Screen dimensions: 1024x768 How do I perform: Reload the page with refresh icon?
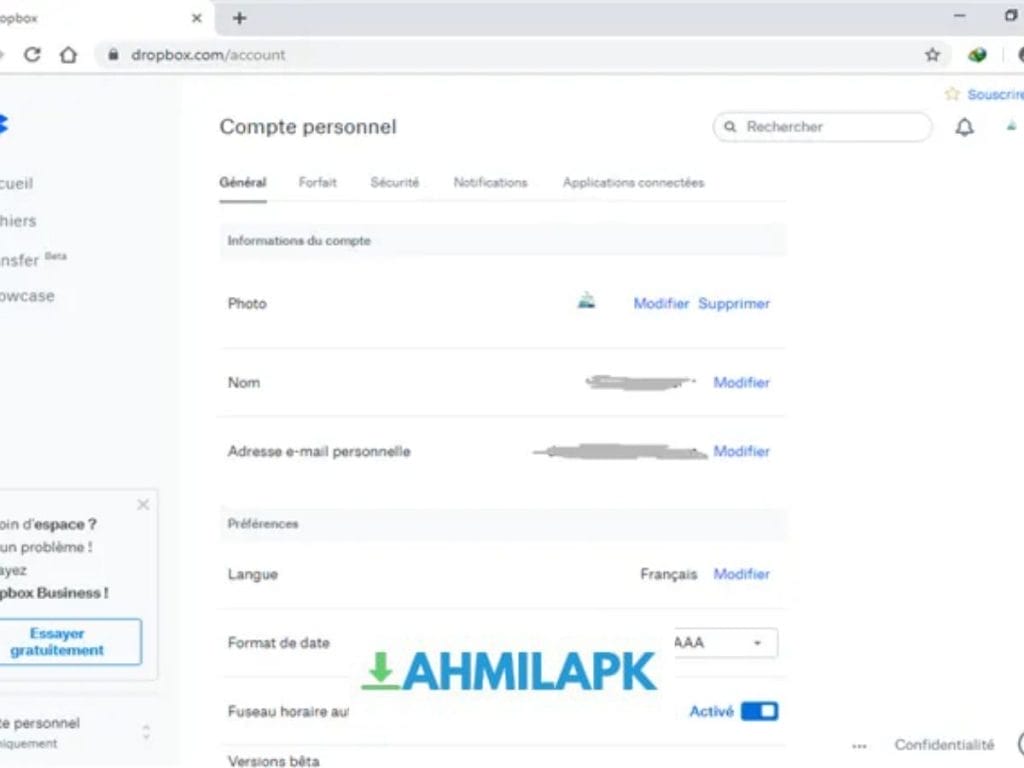[x=32, y=55]
